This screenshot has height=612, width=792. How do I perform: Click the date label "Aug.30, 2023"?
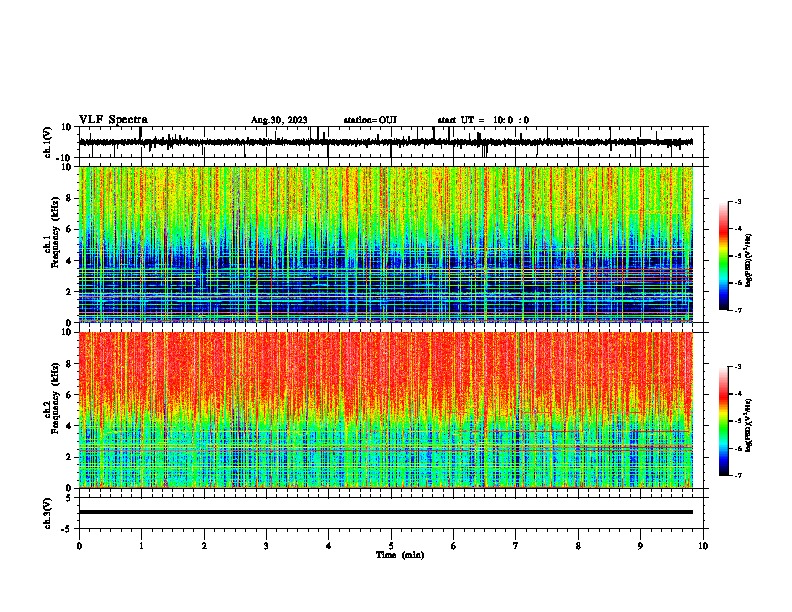click(279, 120)
